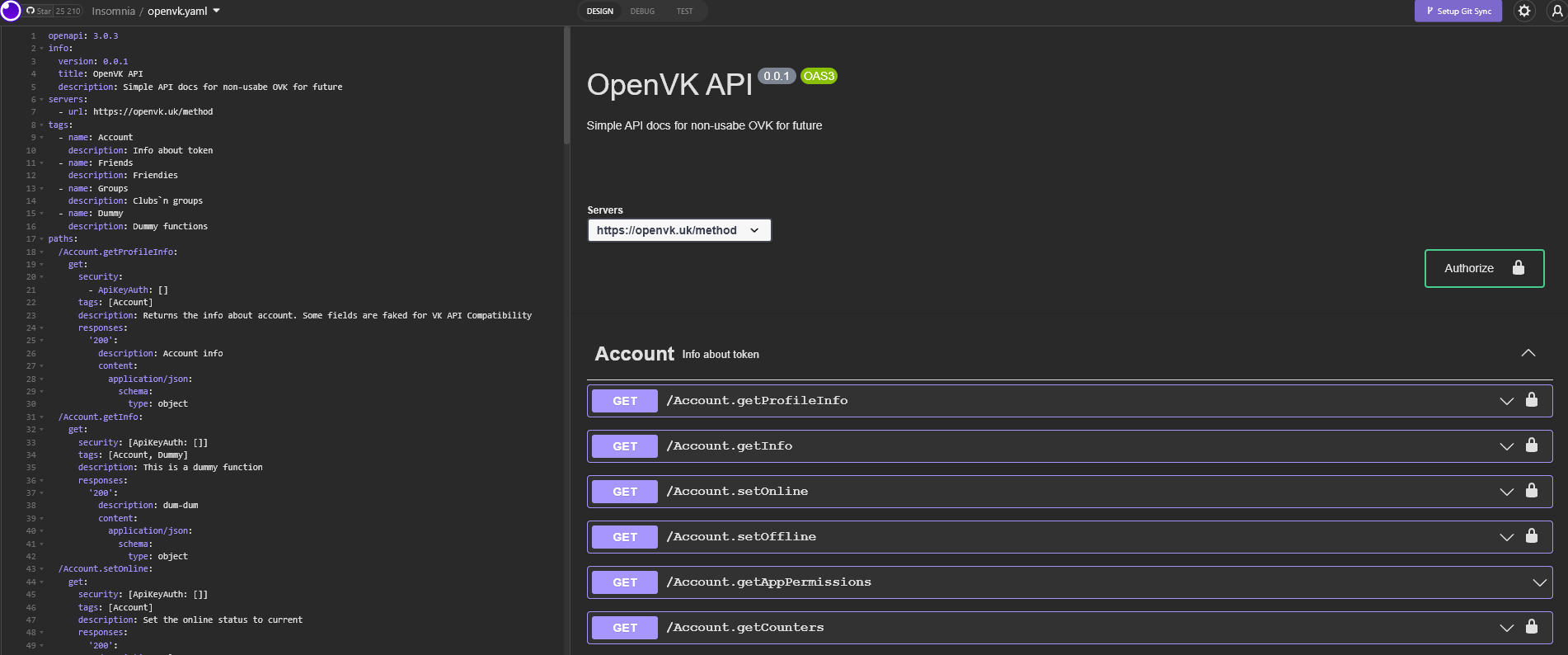Click the Authorize button
This screenshot has height=655, width=1568.
click(1484, 268)
